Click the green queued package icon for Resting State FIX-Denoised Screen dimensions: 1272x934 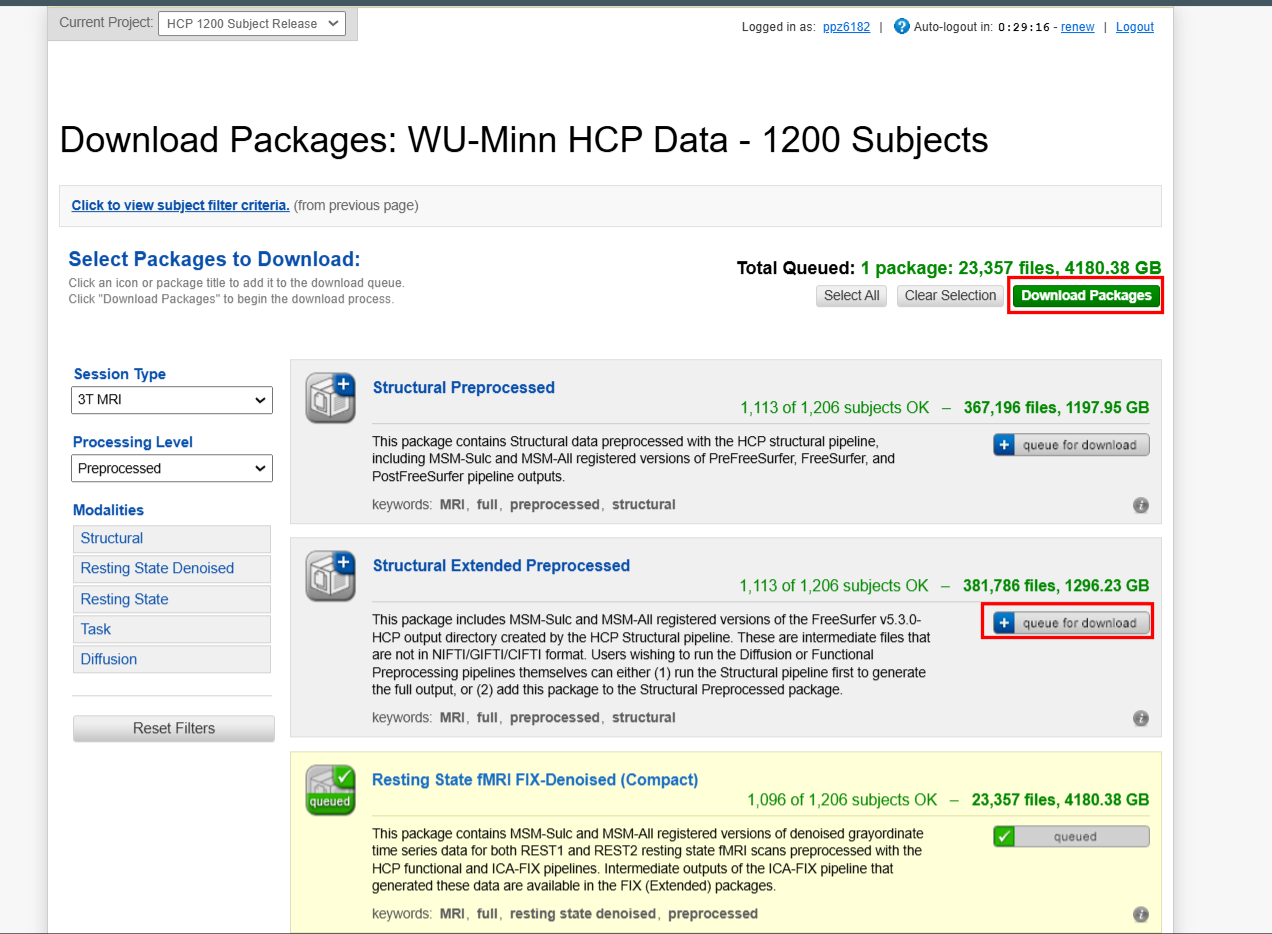click(330, 790)
